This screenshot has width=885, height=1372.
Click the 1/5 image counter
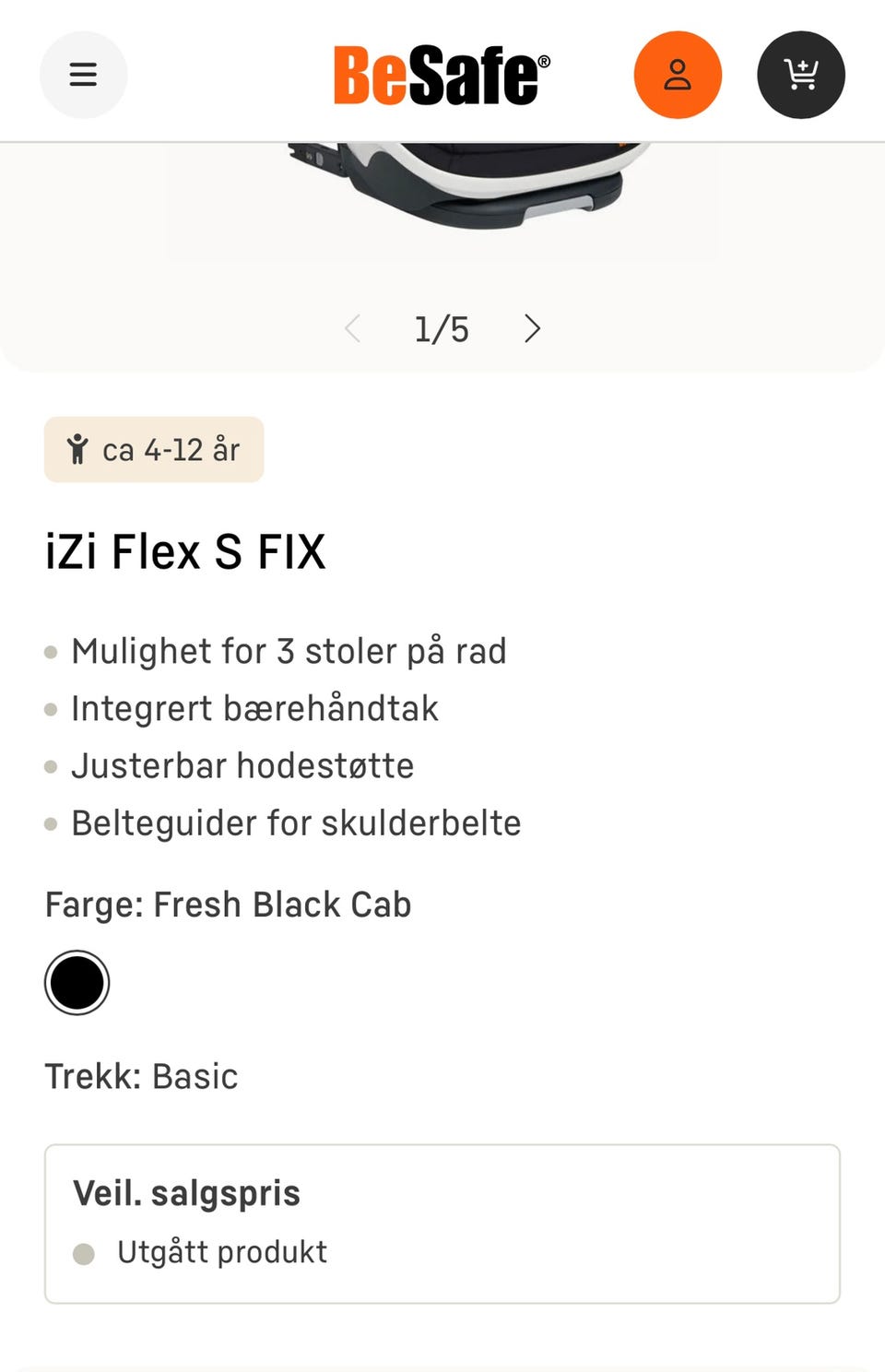pos(442,329)
